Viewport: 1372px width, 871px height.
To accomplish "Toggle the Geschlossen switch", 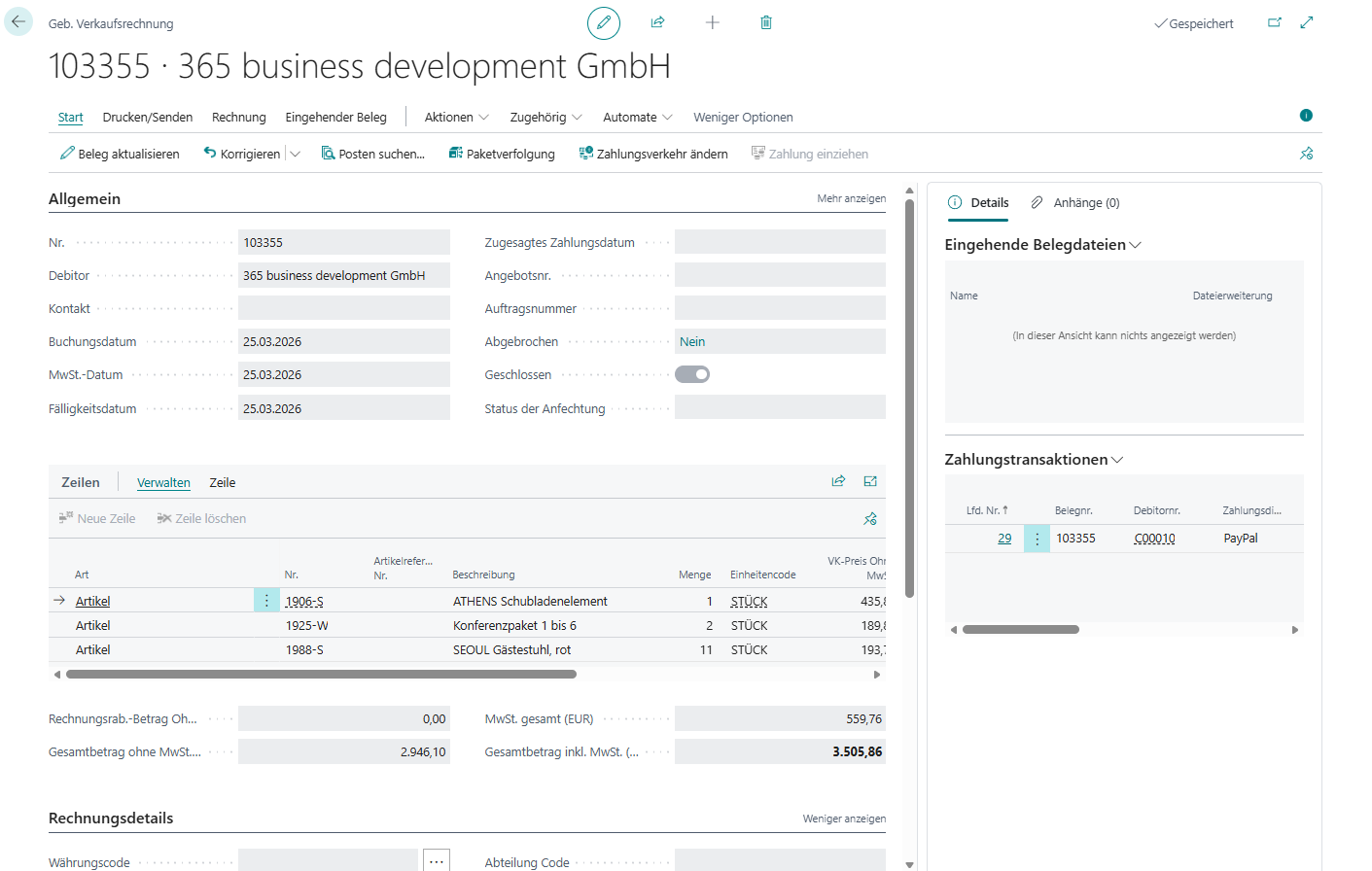I will point(692,374).
